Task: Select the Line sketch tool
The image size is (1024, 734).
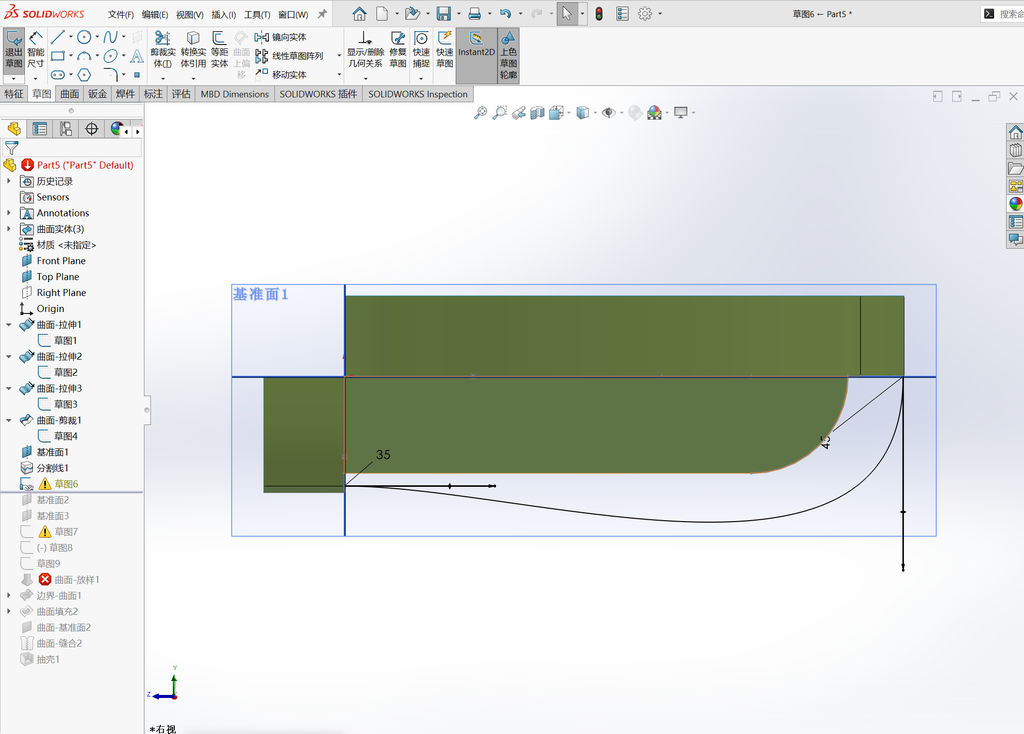Action: tap(57, 37)
